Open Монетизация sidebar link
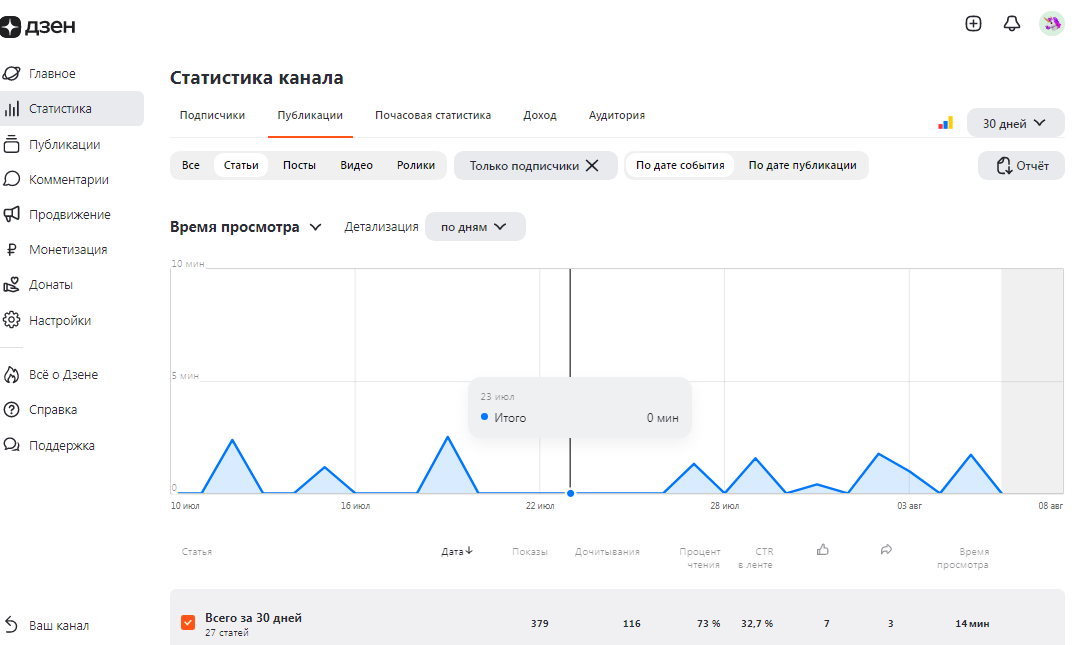The width and height of the screenshot is (1075, 645). pyautogui.click(x=68, y=250)
